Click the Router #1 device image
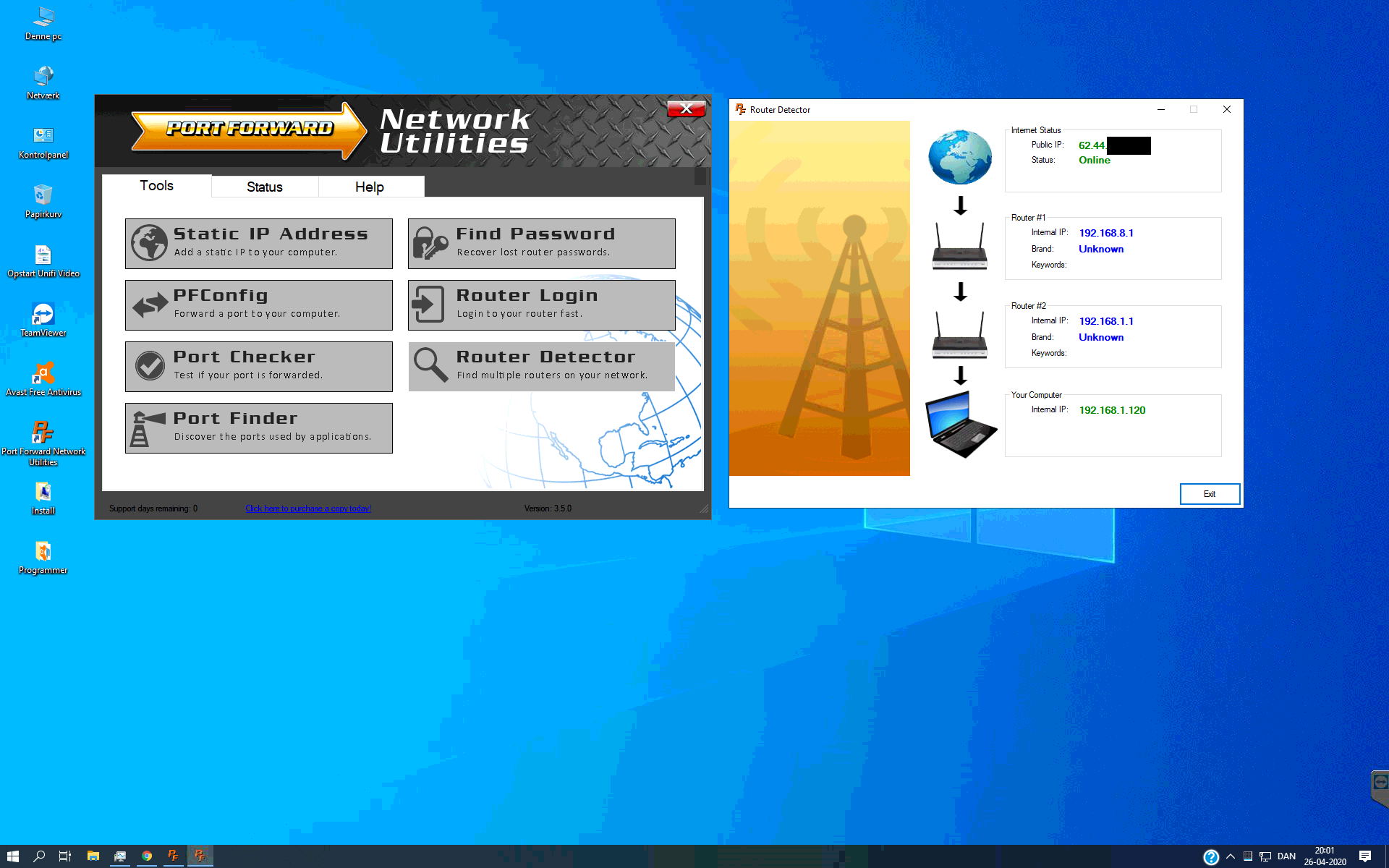This screenshot has height=868, width=1389. pyautogui.click(x=960, y=246)
